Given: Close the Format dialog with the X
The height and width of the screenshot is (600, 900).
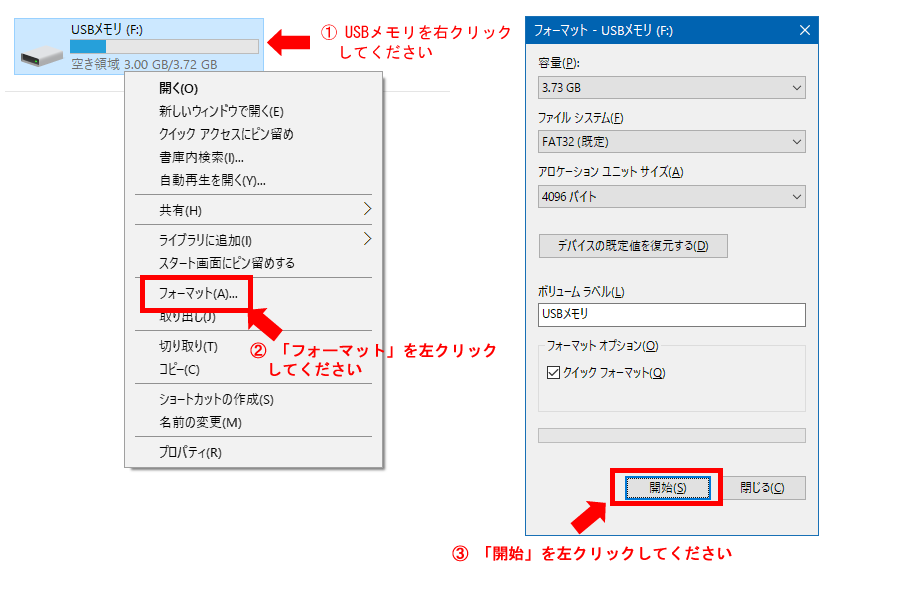Looking at the screenshot, I should [804, 31].
